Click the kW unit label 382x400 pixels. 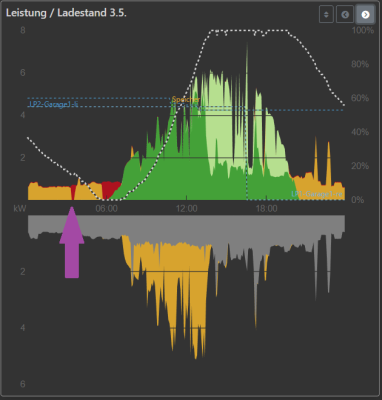(x=20, y=209)
